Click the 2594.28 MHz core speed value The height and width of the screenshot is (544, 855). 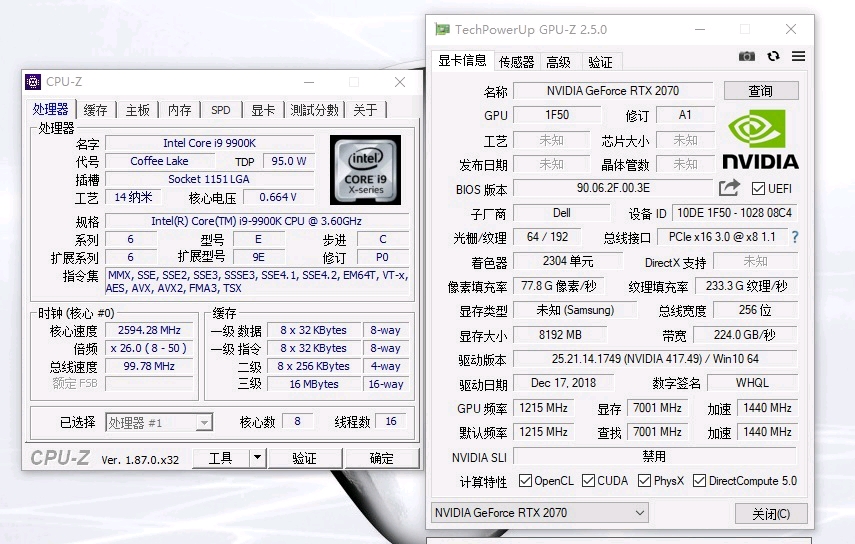[149, 330]
